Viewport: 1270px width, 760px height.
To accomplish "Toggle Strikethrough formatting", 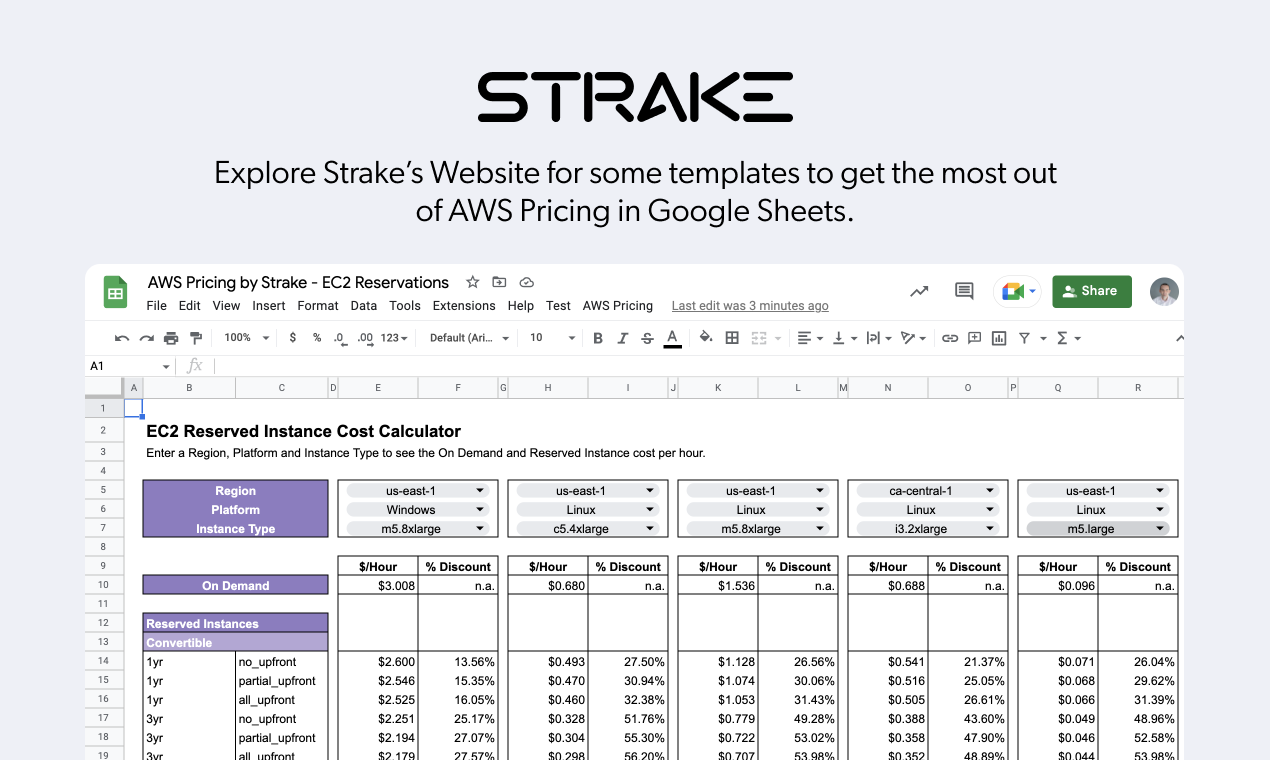I will (x=647, y=338).
